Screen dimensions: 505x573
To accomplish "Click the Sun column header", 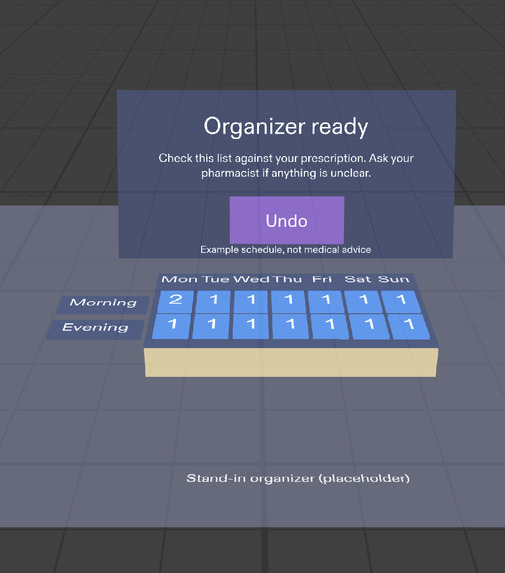I will (x=394, y=280).
